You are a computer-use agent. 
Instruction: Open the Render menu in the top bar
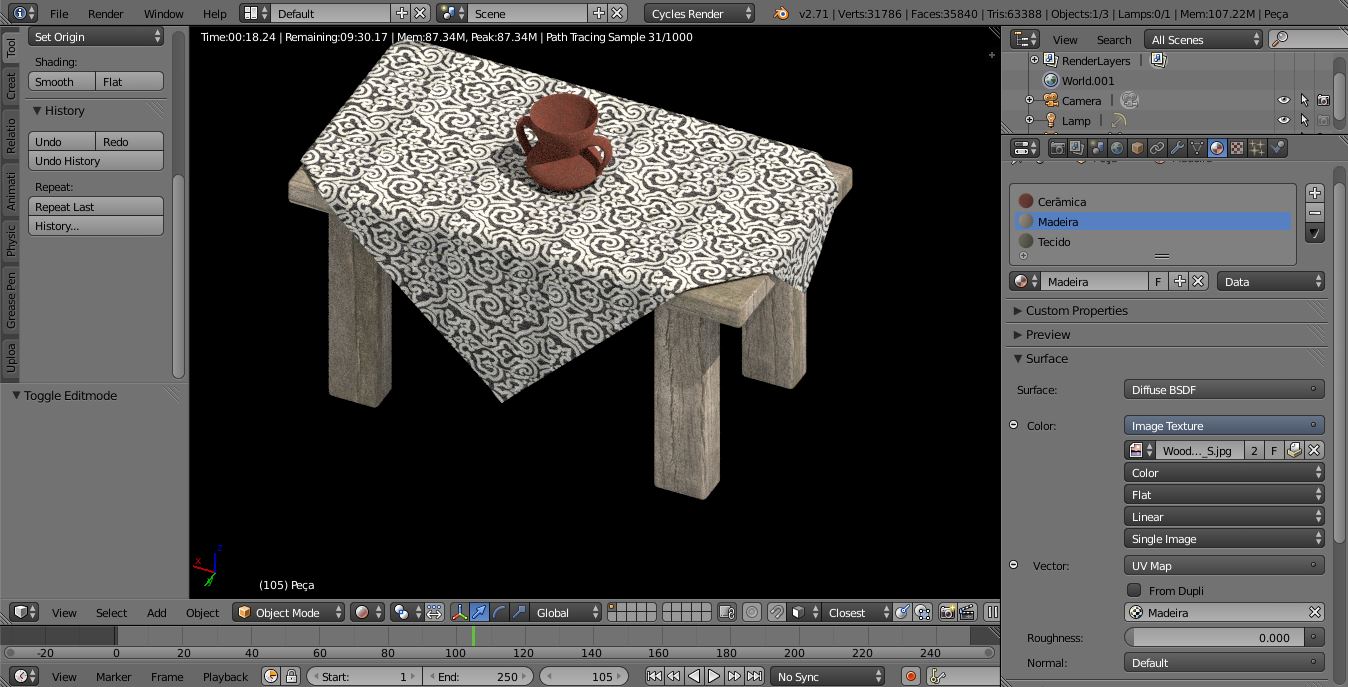[104, 13]
